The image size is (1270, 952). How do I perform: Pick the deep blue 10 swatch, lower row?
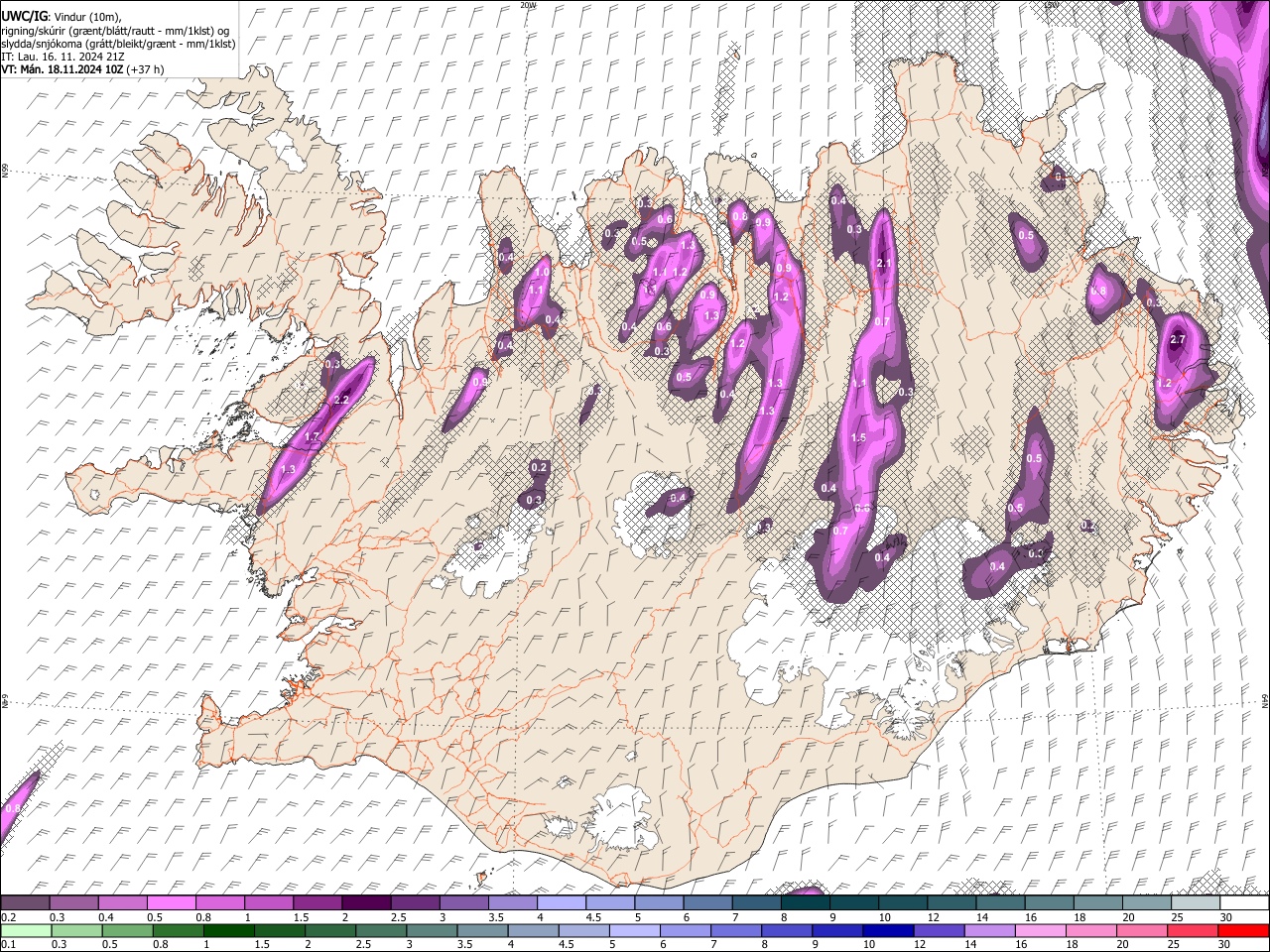click(889, 930)
